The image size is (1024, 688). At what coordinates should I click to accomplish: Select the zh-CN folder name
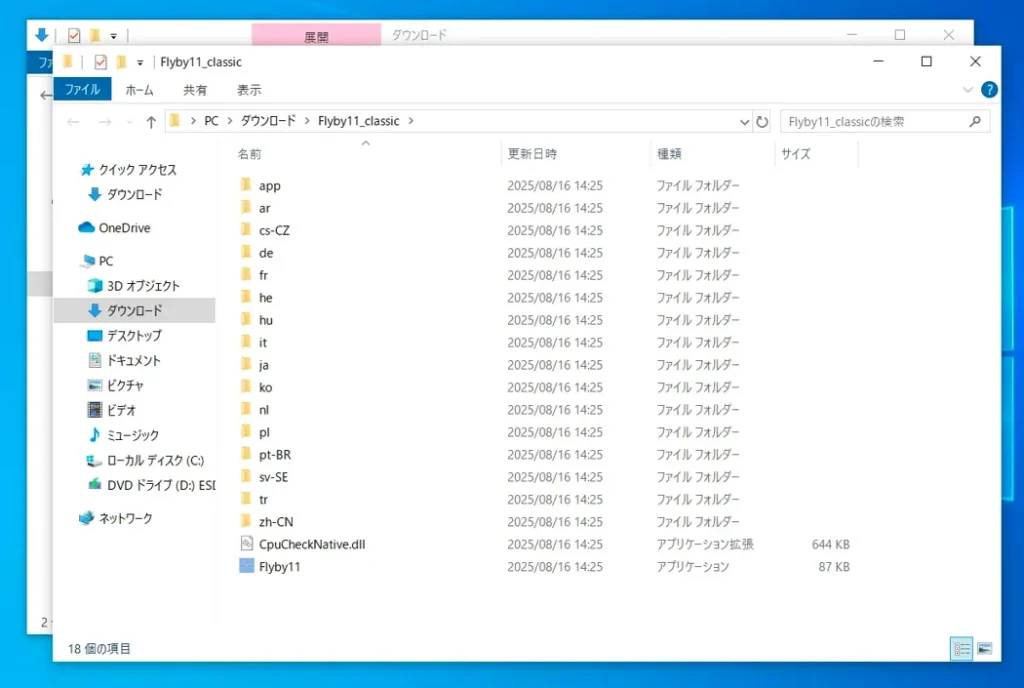point(276,522)
